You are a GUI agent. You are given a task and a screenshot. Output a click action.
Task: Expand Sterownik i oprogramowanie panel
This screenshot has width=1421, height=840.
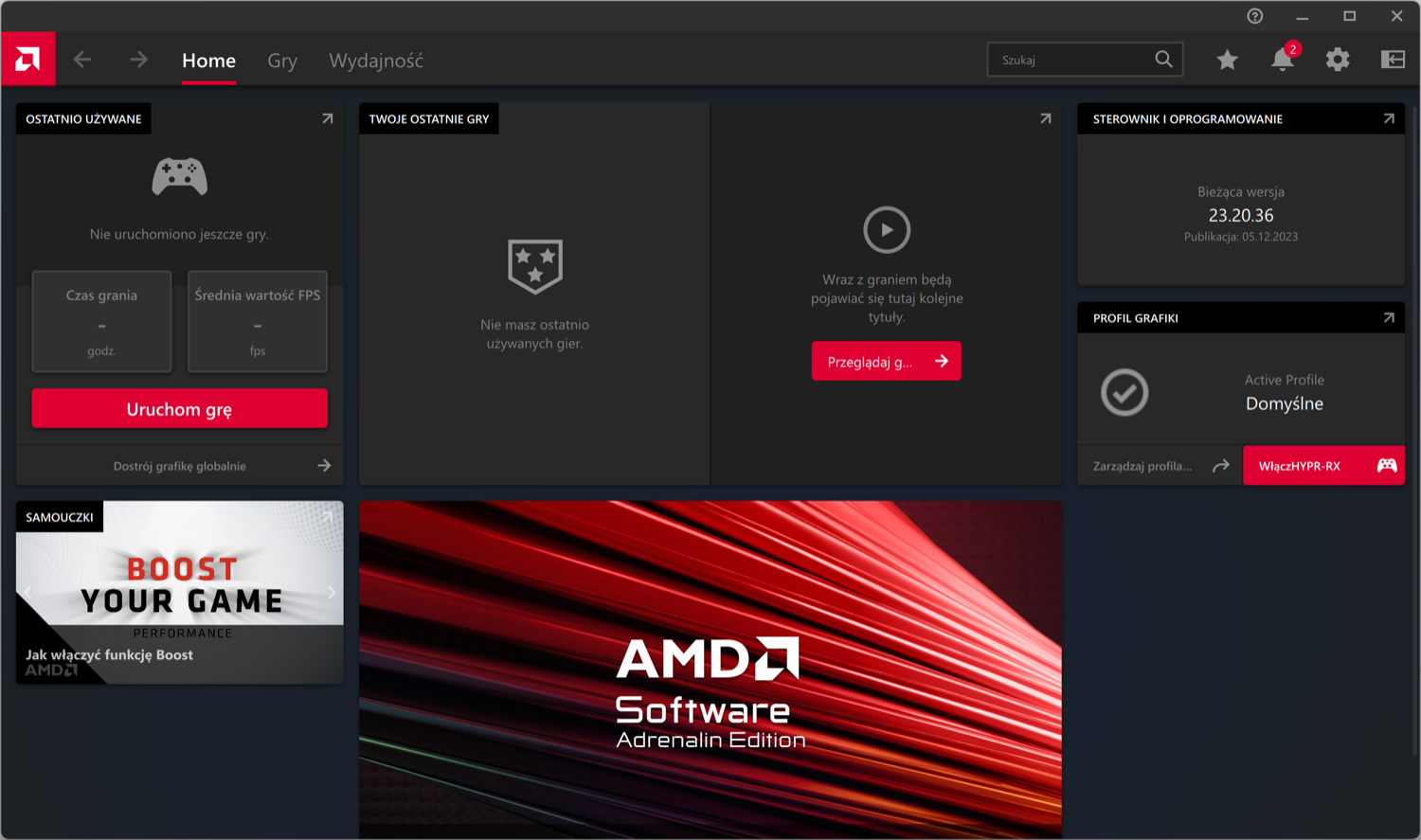coord(1389,118)
